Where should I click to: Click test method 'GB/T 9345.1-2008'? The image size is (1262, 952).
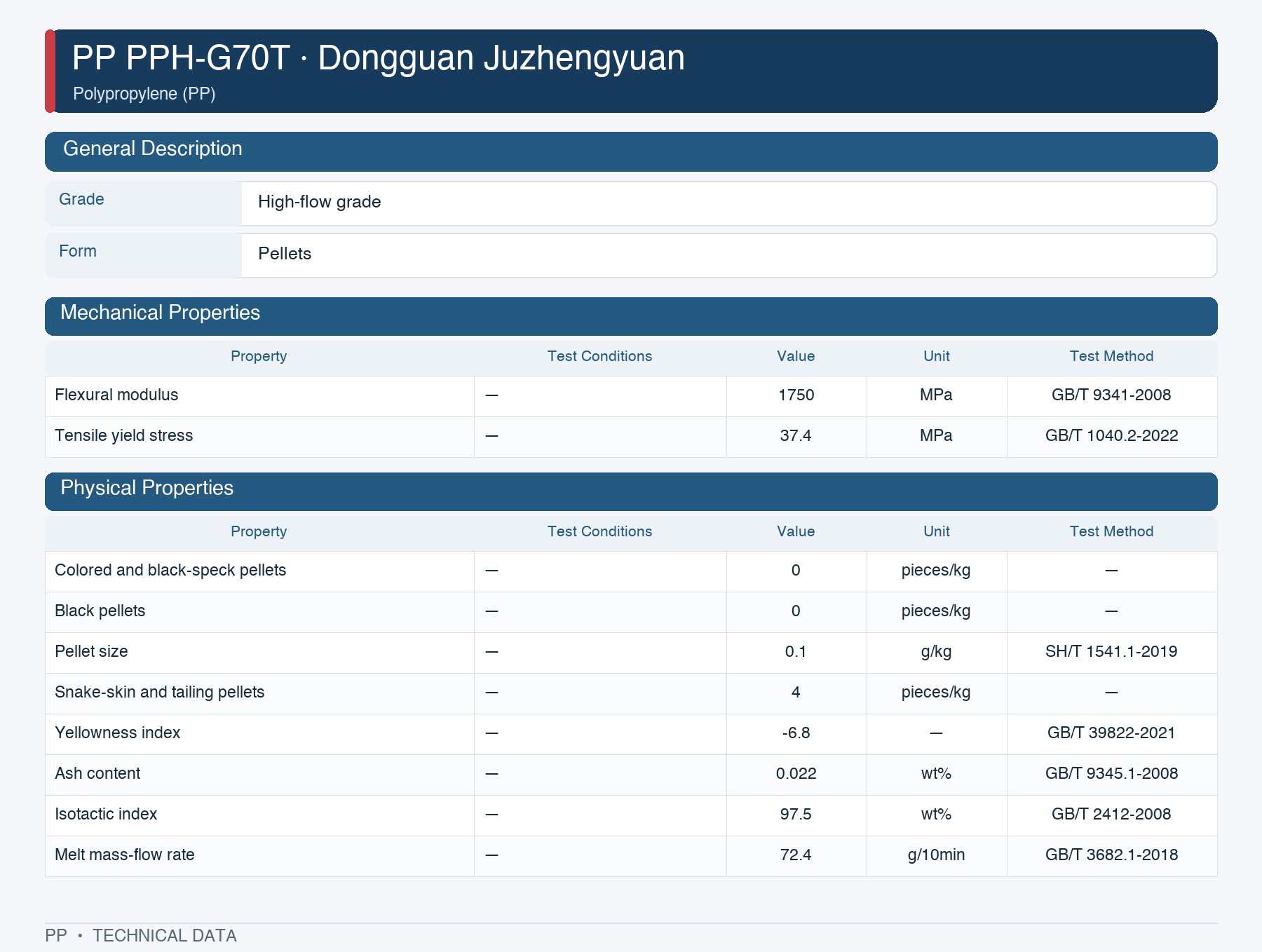pos(1111,774)
